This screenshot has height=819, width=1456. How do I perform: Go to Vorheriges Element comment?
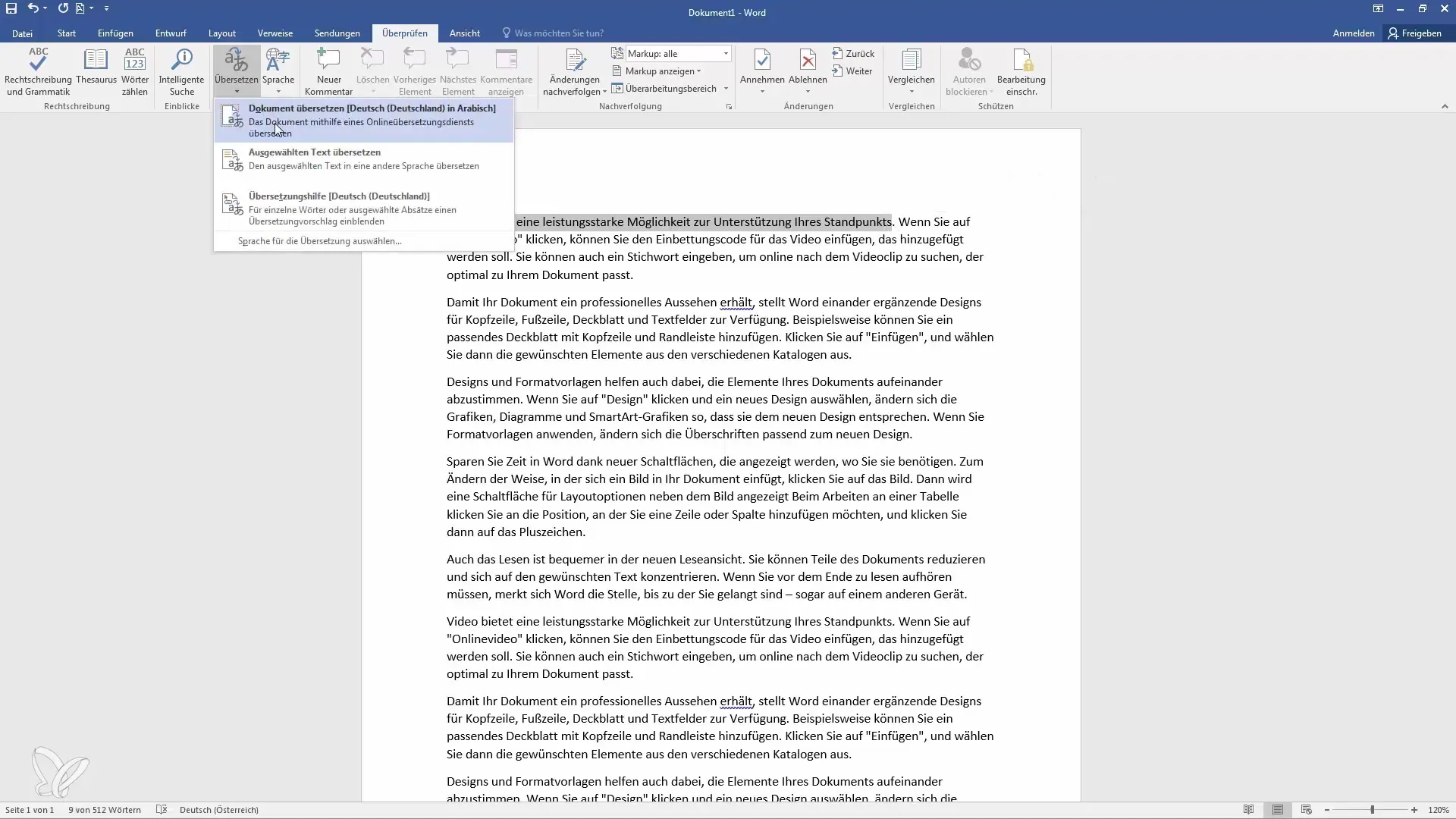(415, 72)
